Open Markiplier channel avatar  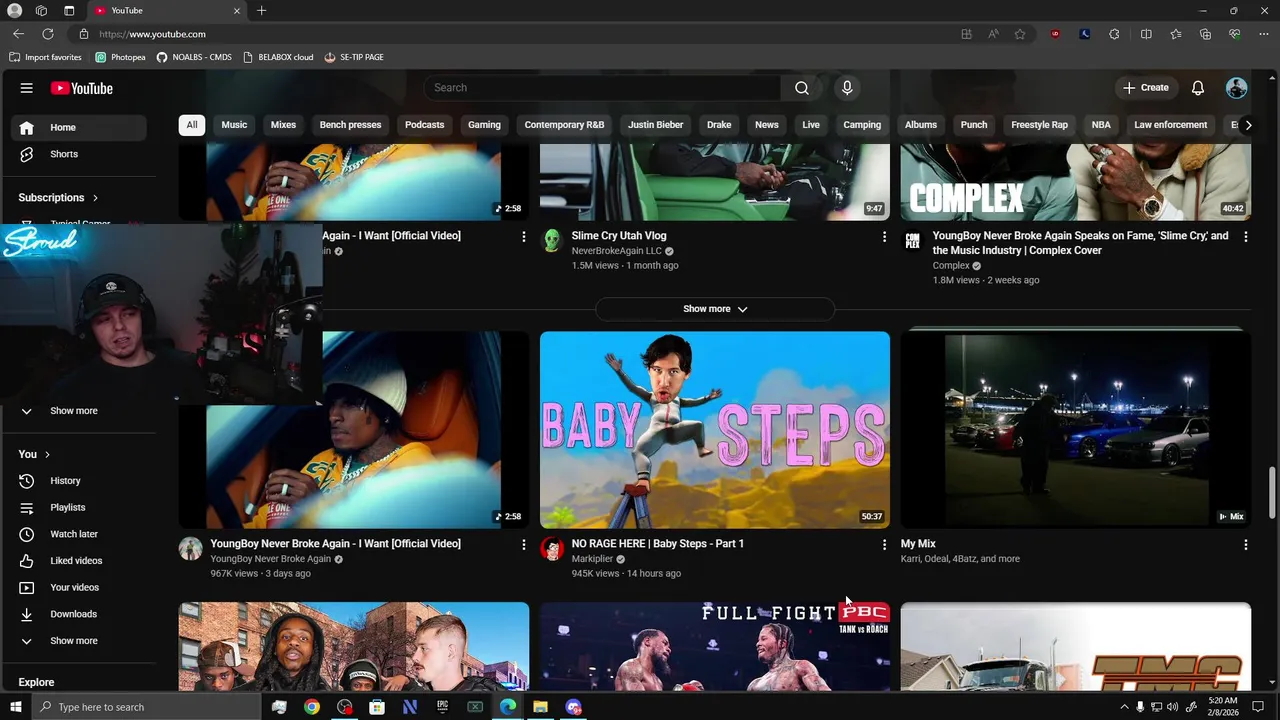pos(552,548)
